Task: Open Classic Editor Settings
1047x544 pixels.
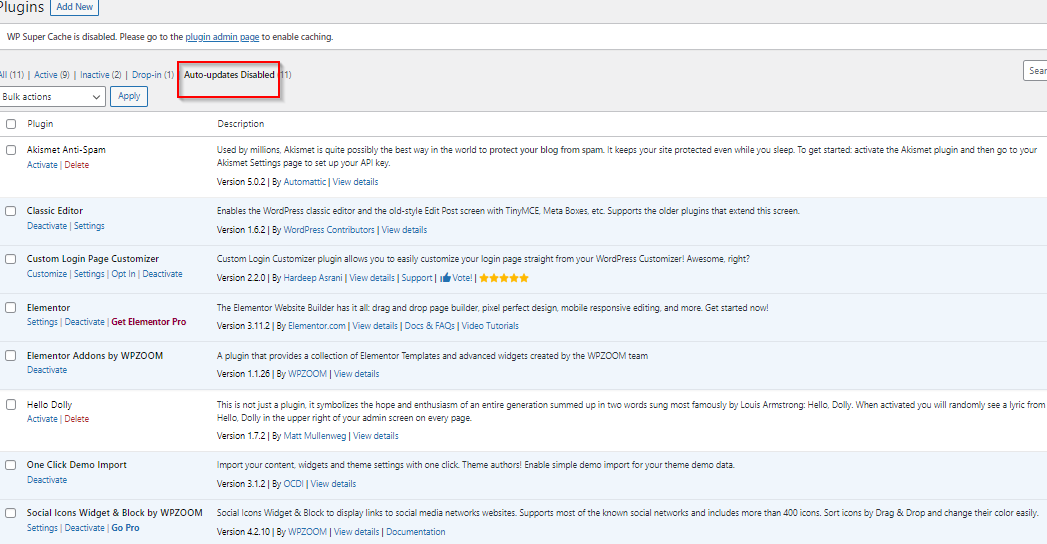Action: (x=89, y=226)
